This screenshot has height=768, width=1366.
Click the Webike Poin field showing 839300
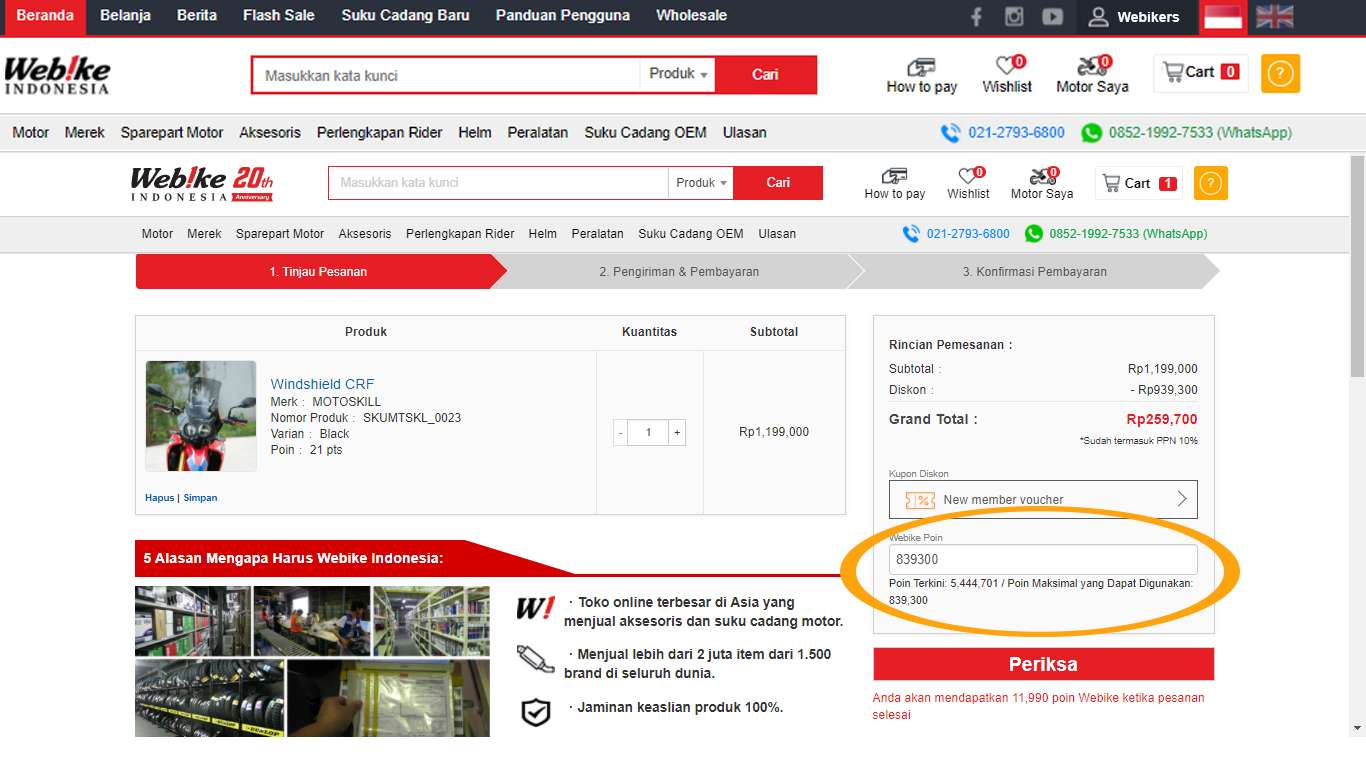click(x=1043, y=559)
